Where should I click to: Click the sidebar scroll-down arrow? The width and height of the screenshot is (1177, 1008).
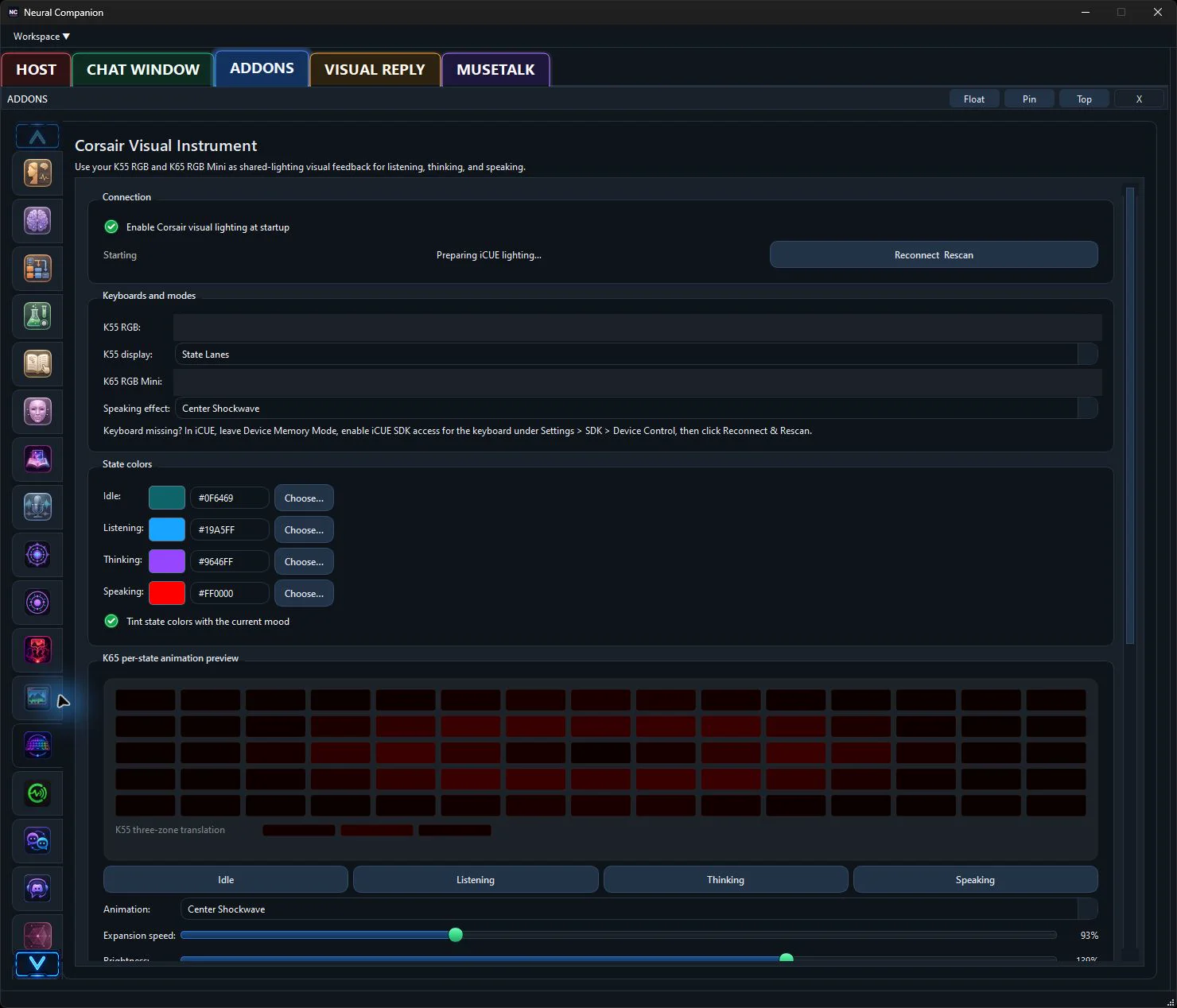[37, 964]
